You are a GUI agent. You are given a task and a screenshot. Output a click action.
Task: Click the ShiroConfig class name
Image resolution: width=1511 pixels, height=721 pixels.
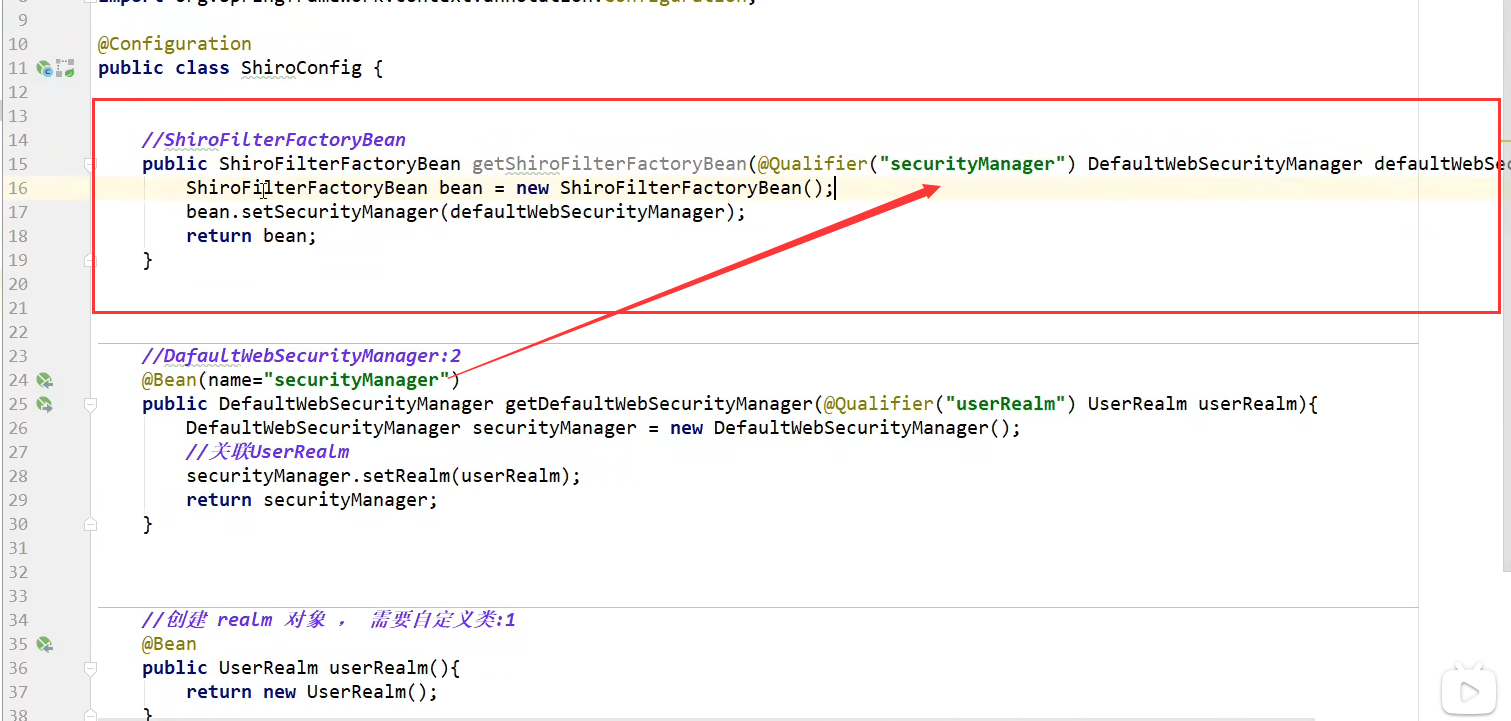(301, 68)
